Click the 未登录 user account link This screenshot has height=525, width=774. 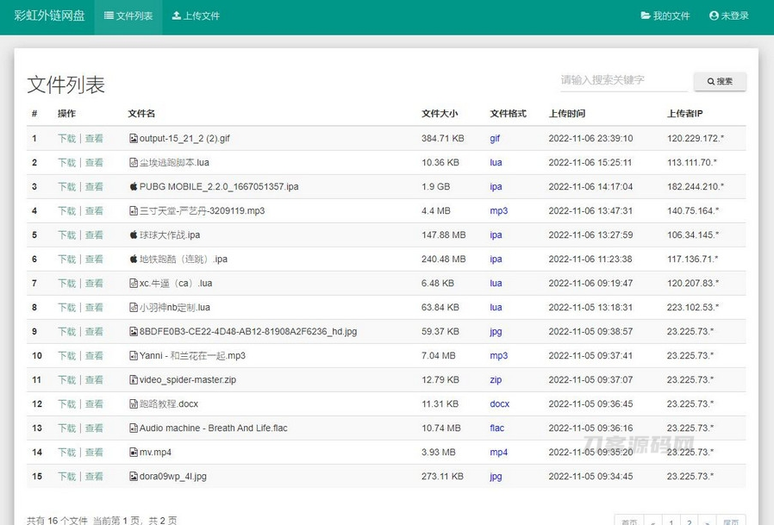pyautogui.click(x=729, y=16)
